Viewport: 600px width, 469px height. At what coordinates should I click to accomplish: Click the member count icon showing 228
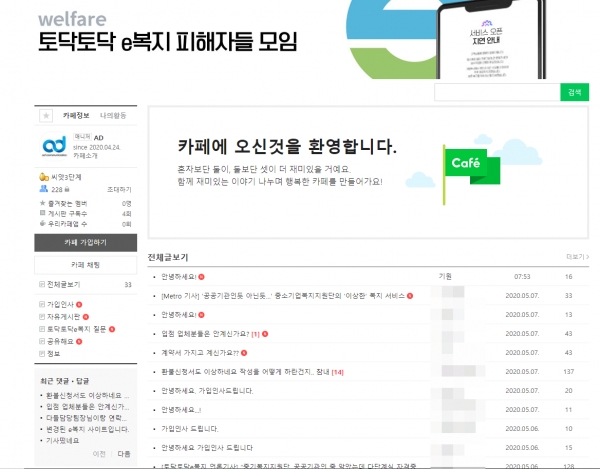43,188
